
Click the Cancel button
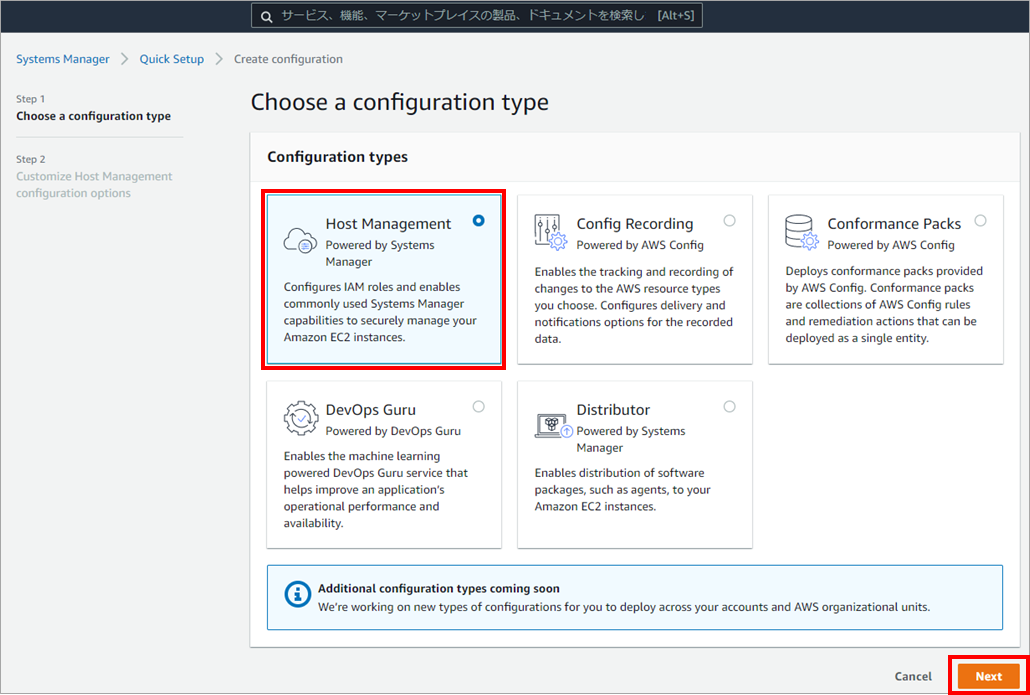tap(913, 676)
